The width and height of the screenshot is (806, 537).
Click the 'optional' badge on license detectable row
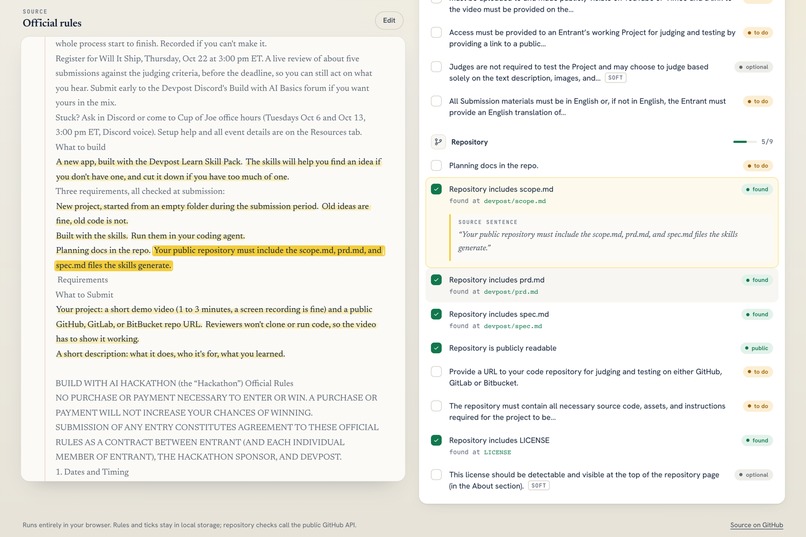[754, 475]
